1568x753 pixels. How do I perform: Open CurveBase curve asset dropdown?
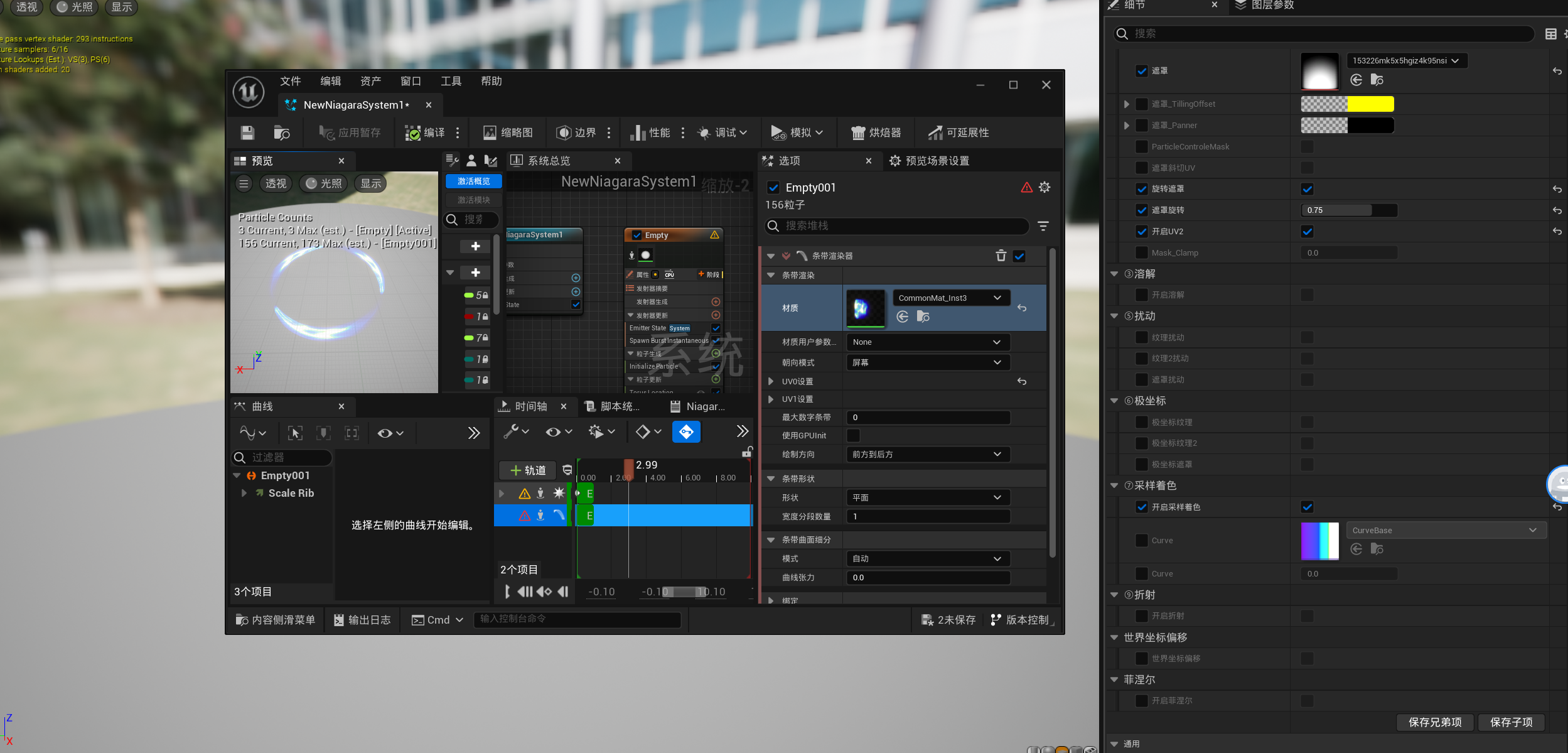tap(1446, 530)
